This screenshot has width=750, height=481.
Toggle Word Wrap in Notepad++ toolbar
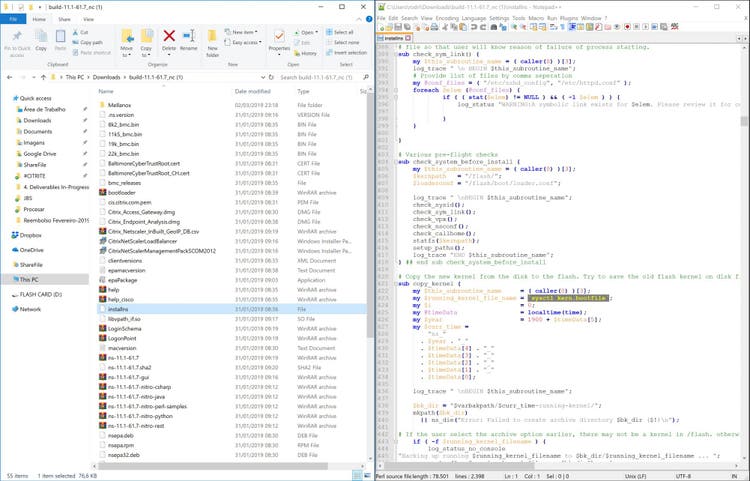pyautogui.click(x=553, y=27)
